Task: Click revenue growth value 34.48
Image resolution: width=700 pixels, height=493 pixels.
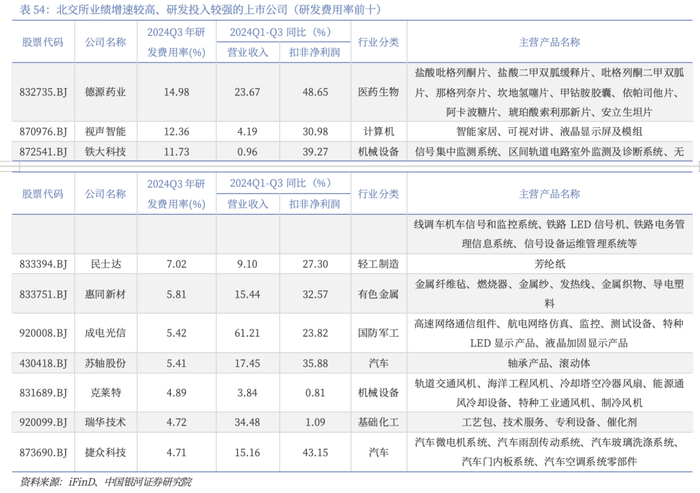Action: coord(247,422)
